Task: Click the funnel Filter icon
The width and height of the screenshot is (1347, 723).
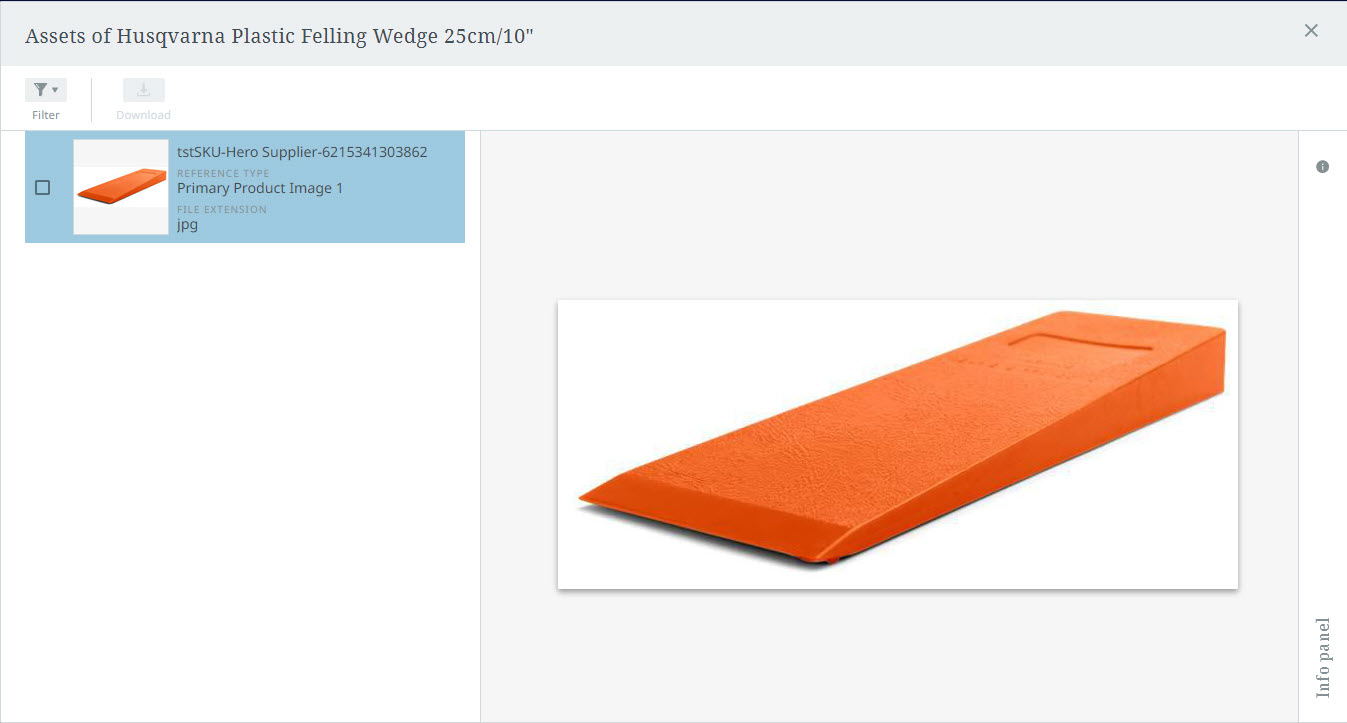Action: click(40, 90)
